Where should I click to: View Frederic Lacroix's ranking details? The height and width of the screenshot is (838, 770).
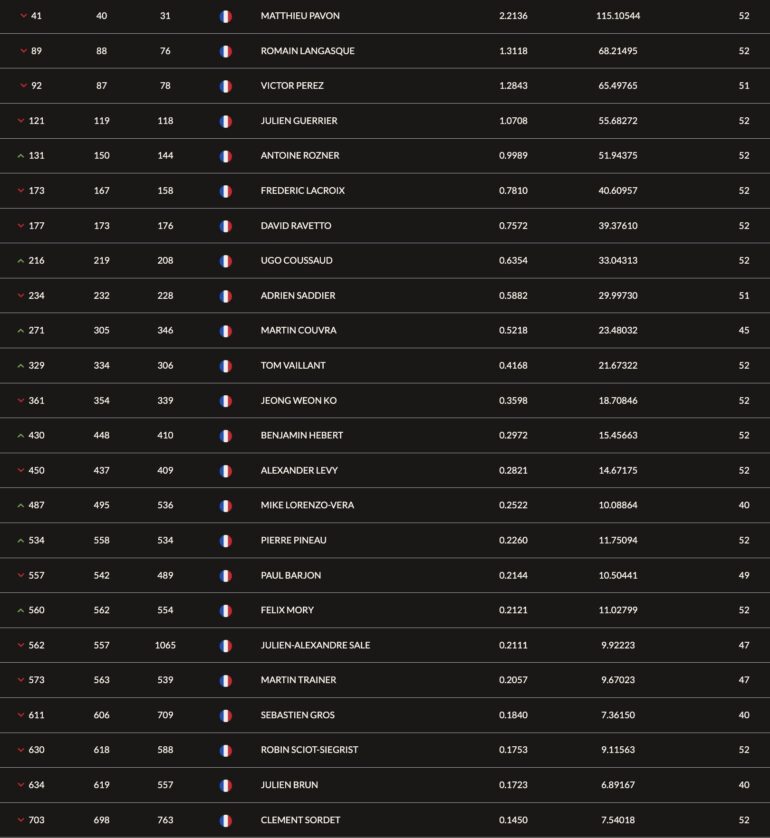[x=302, y=191]
